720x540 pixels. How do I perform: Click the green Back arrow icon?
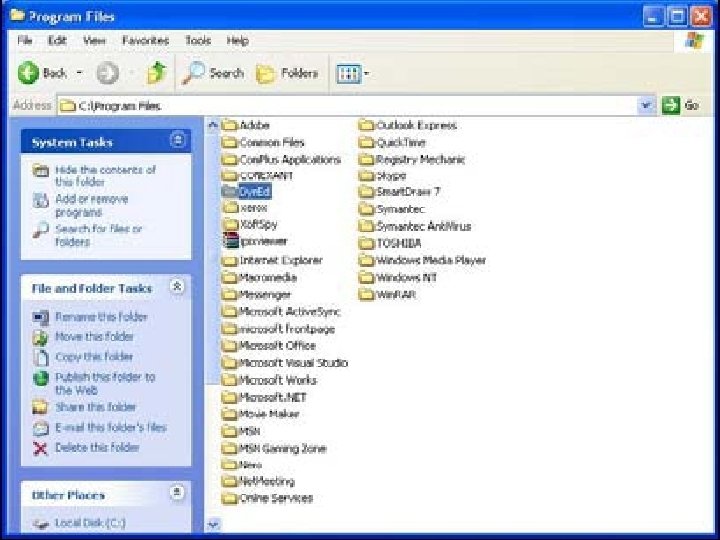tap(28, 73)
